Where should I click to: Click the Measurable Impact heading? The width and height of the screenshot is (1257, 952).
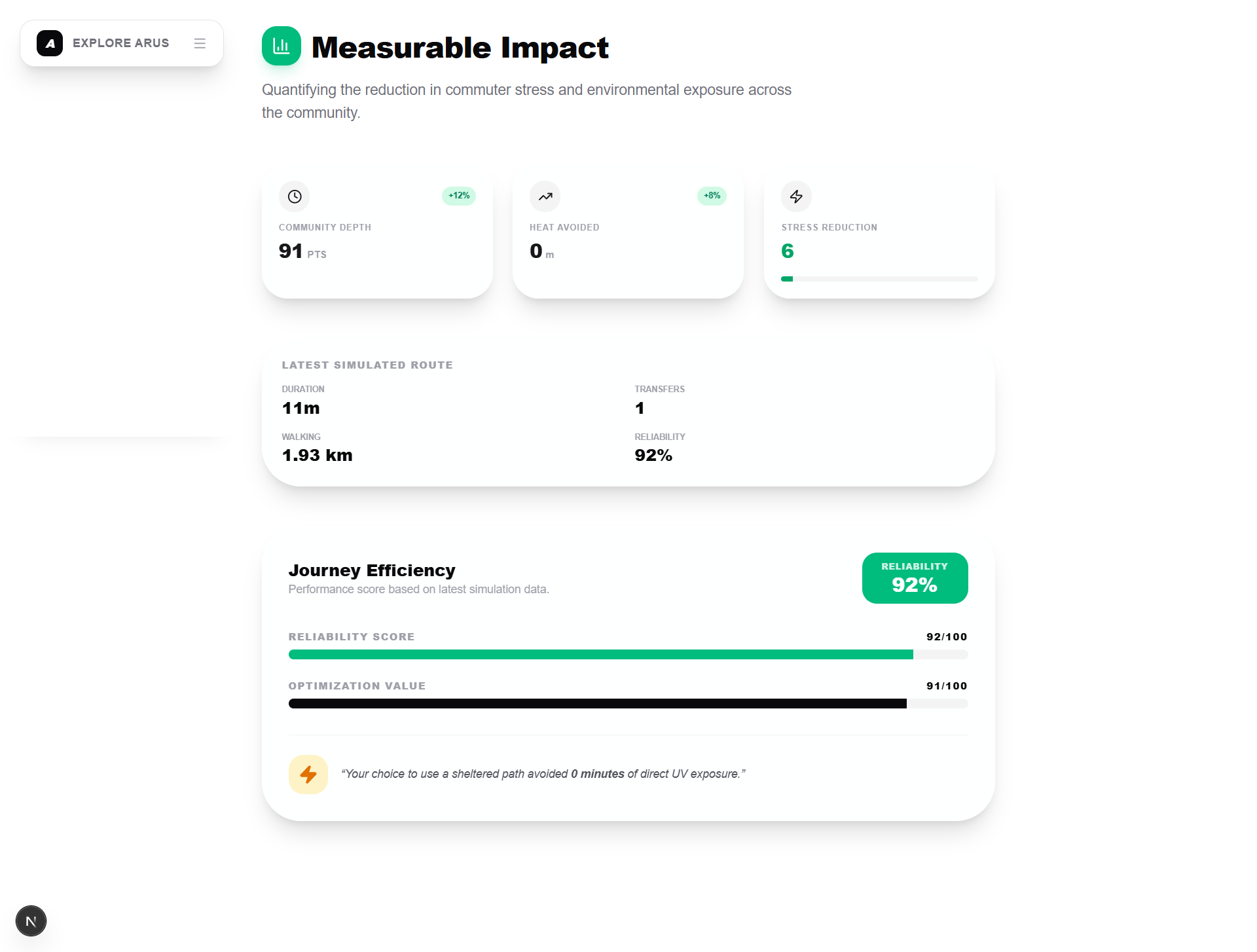[460, 48]
